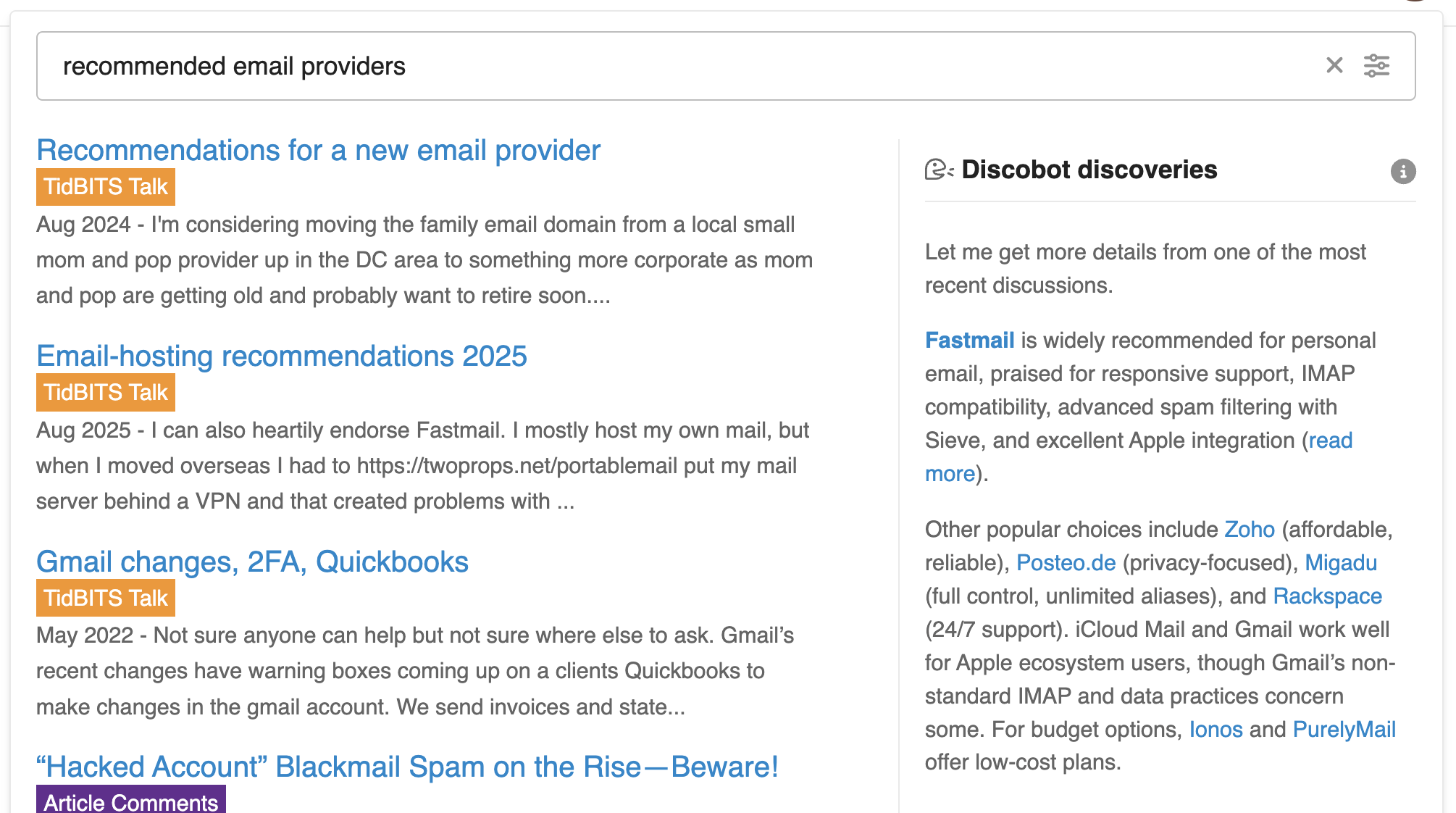Screen dimensions: 1456x813
Task: Click TidBITS Talk tag under Gmail result
Action: 106,598
